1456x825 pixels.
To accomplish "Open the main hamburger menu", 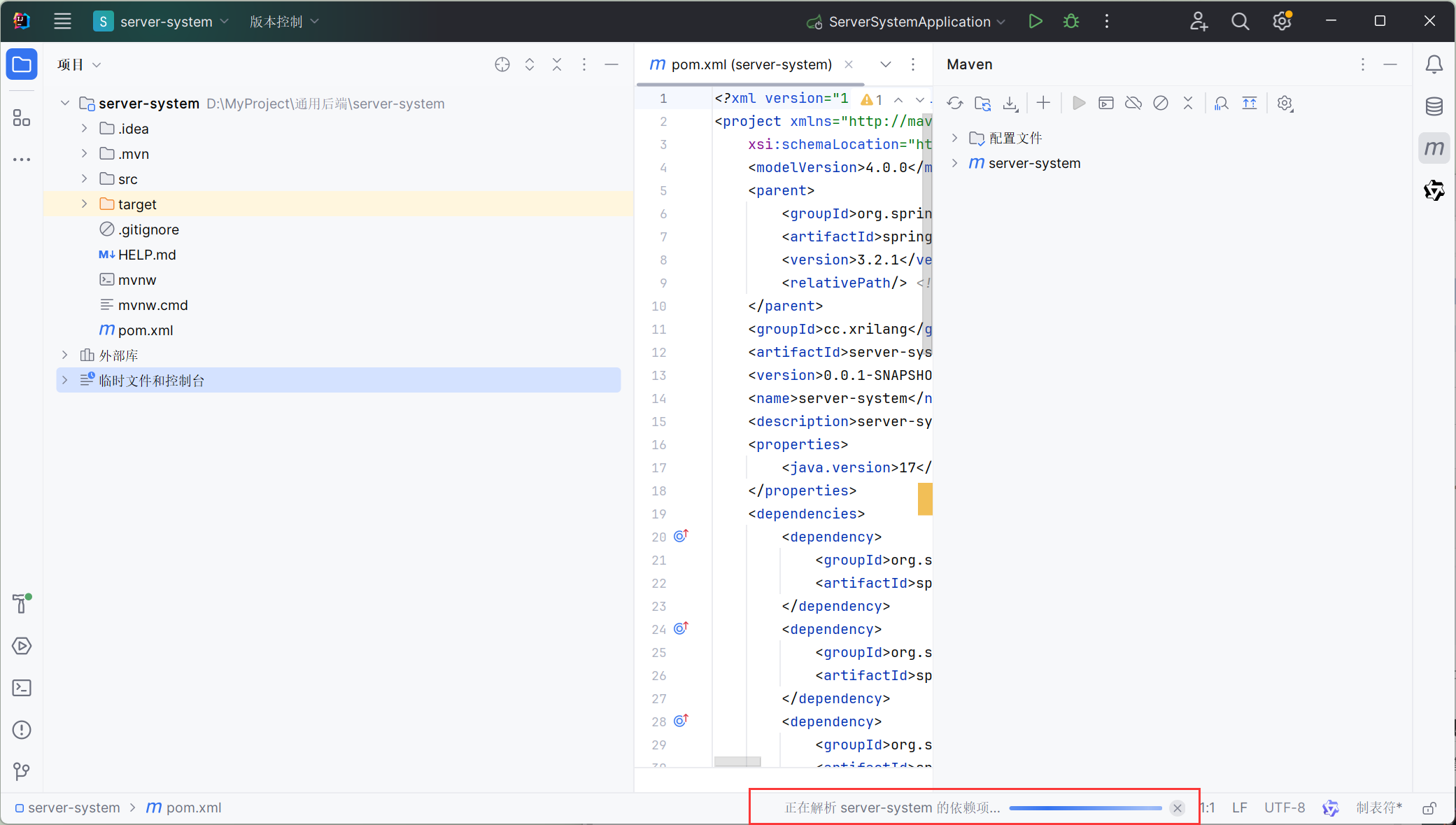I will (x=62, y=21).
